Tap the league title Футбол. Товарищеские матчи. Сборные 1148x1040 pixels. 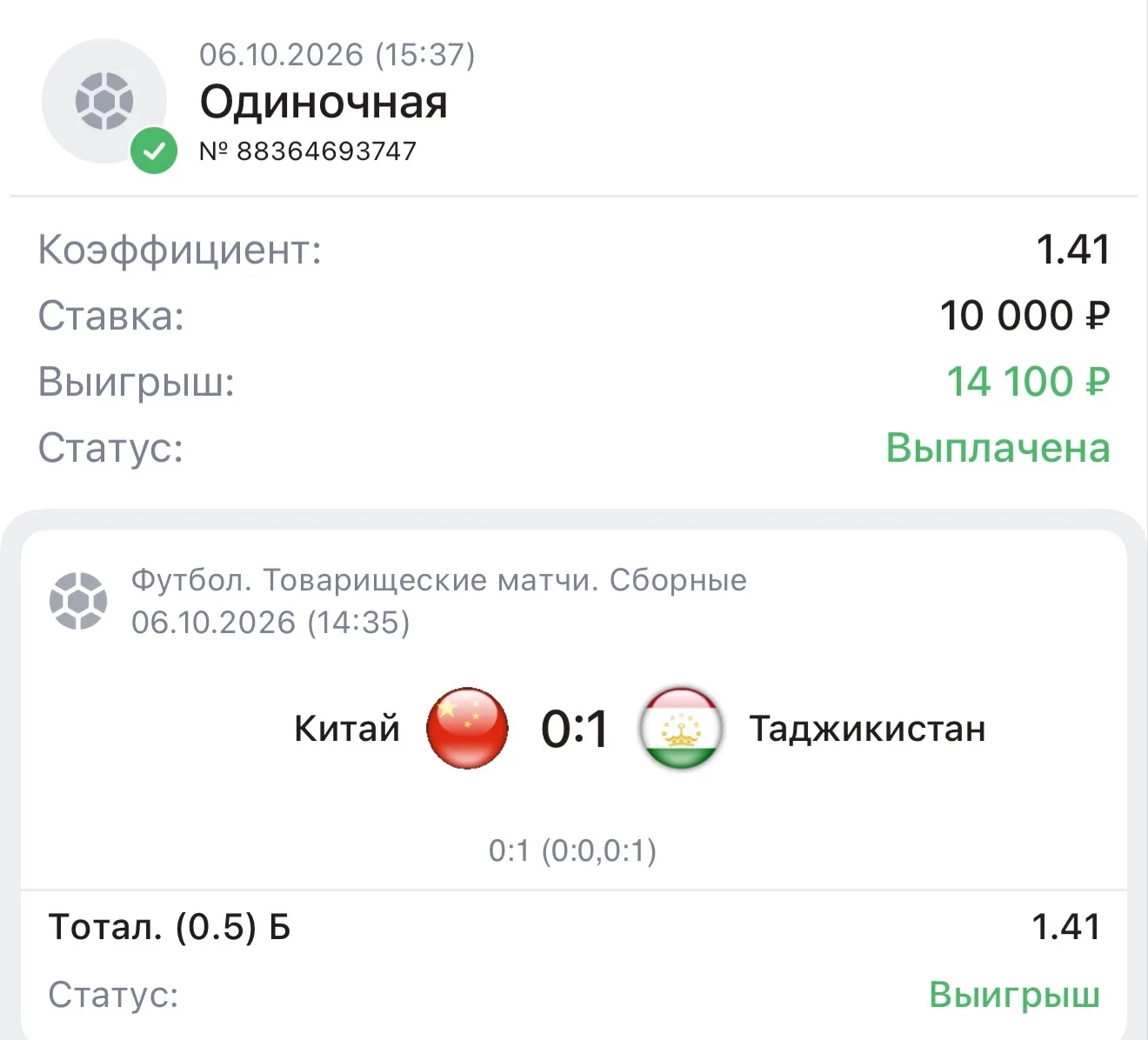pyautogui.click(x=439, y=580)
